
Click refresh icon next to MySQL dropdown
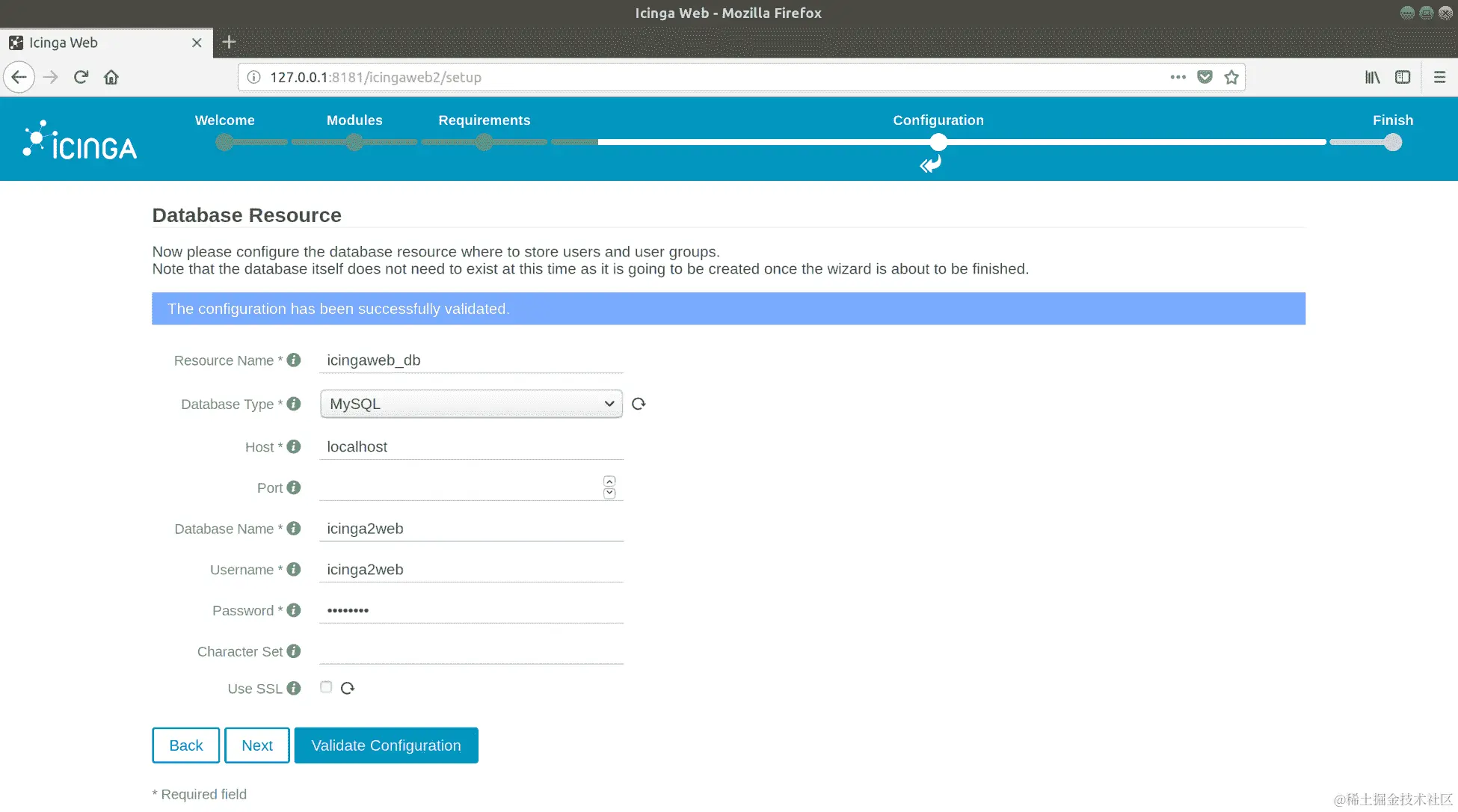tap(638, 404)
